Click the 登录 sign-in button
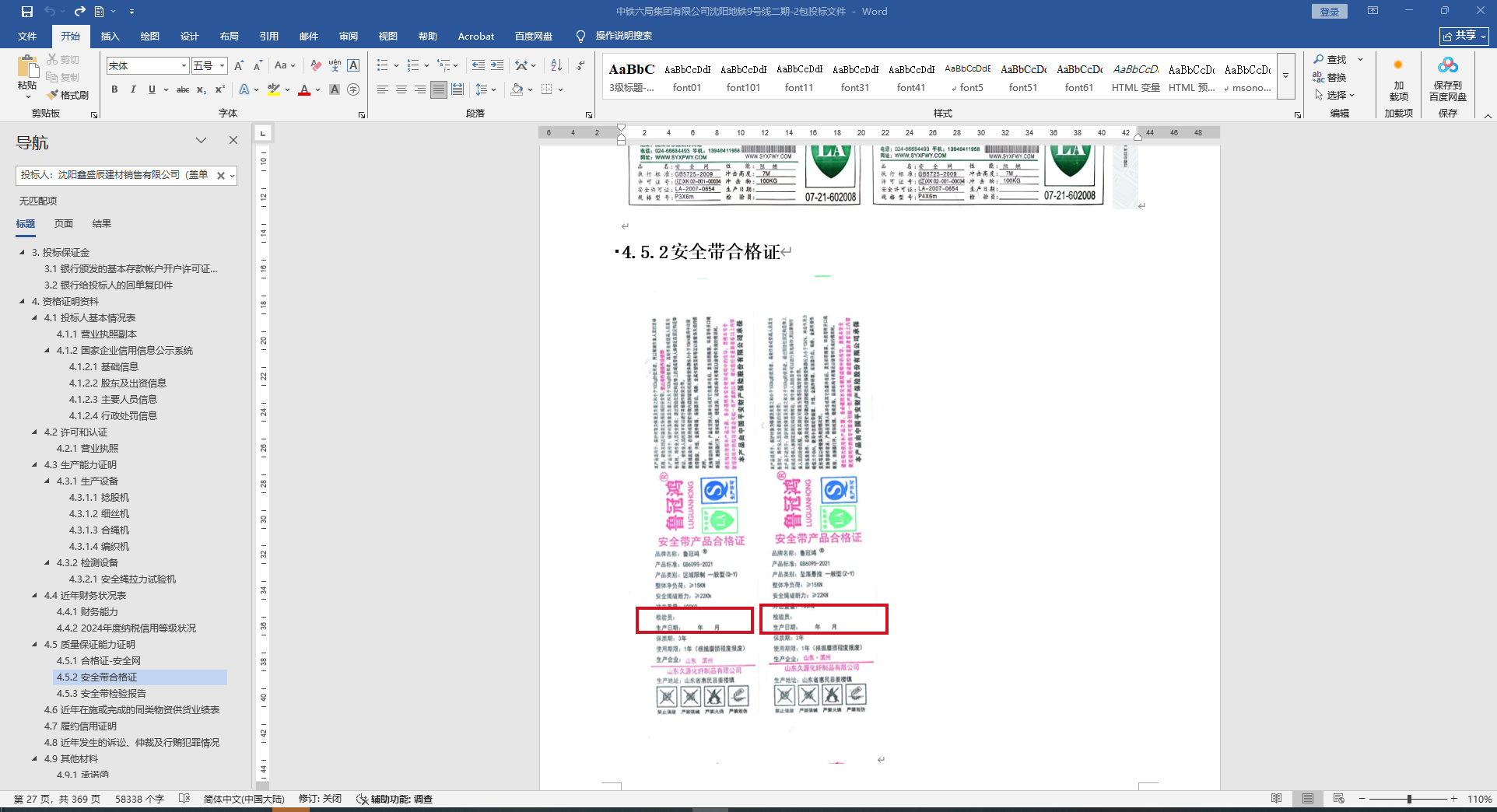Viewport: 1497px width, 812px height. [1329, 12]
